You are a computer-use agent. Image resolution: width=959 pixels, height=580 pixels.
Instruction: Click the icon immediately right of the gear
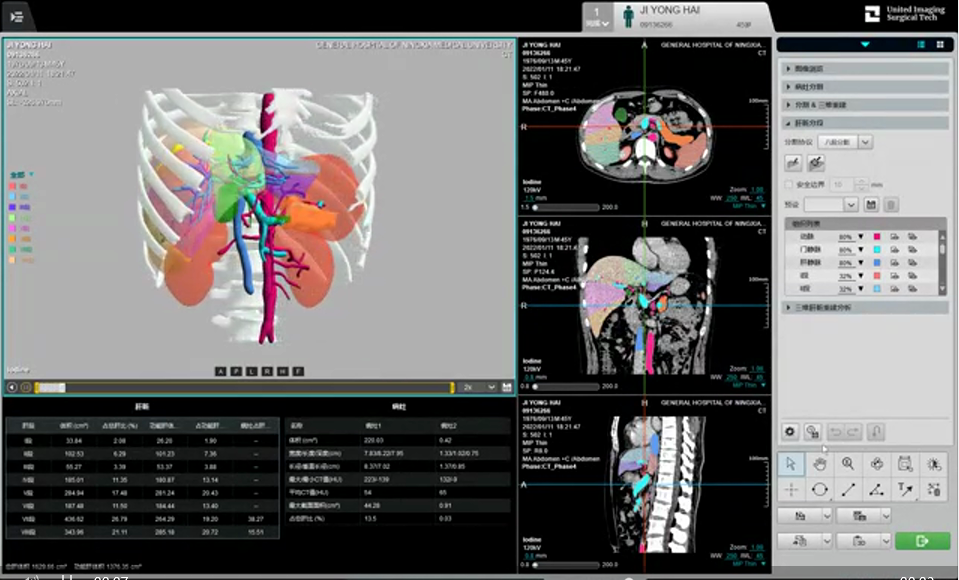[x=812, y=432]
